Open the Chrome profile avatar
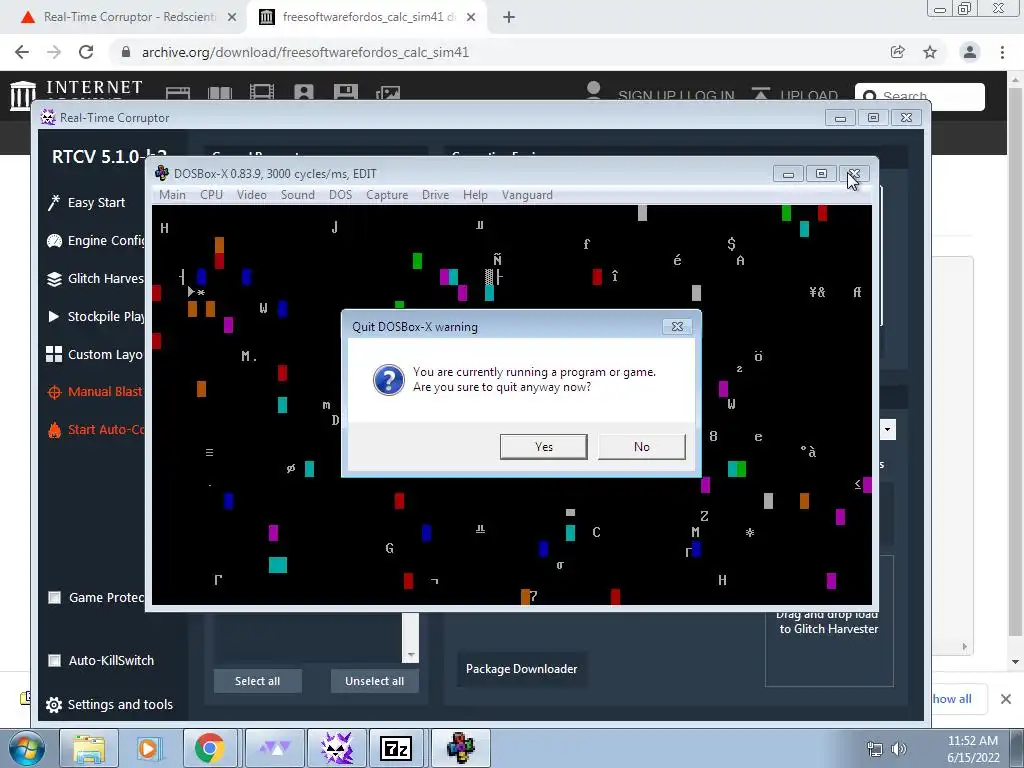 [x=970, y=52]
